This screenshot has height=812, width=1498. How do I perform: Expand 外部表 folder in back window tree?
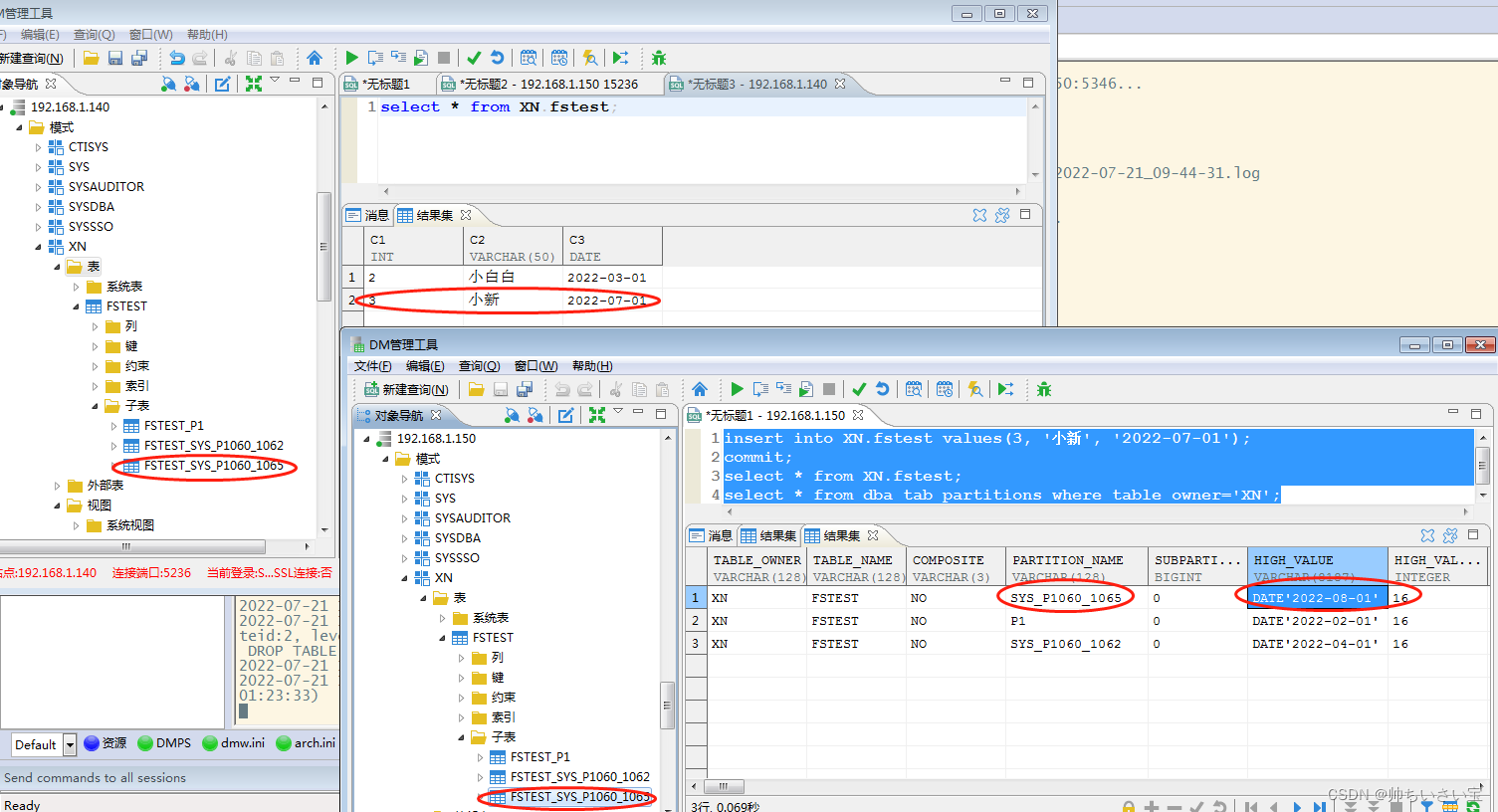(x=57, y=486)
